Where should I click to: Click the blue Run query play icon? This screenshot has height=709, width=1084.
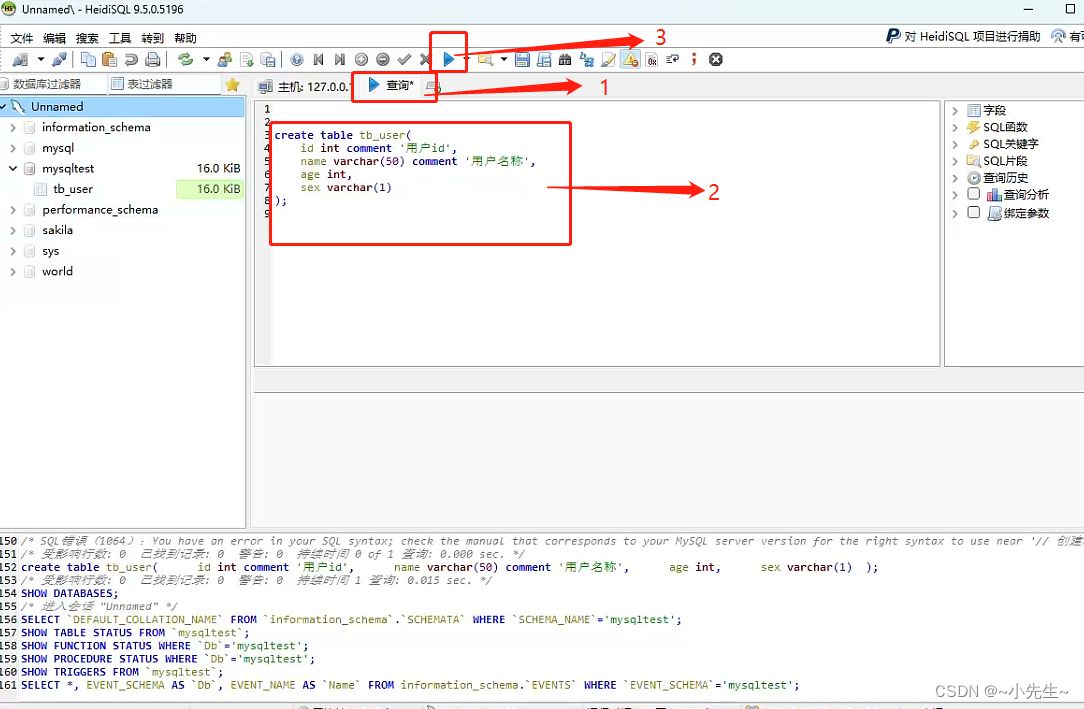(x=449, y=60)
